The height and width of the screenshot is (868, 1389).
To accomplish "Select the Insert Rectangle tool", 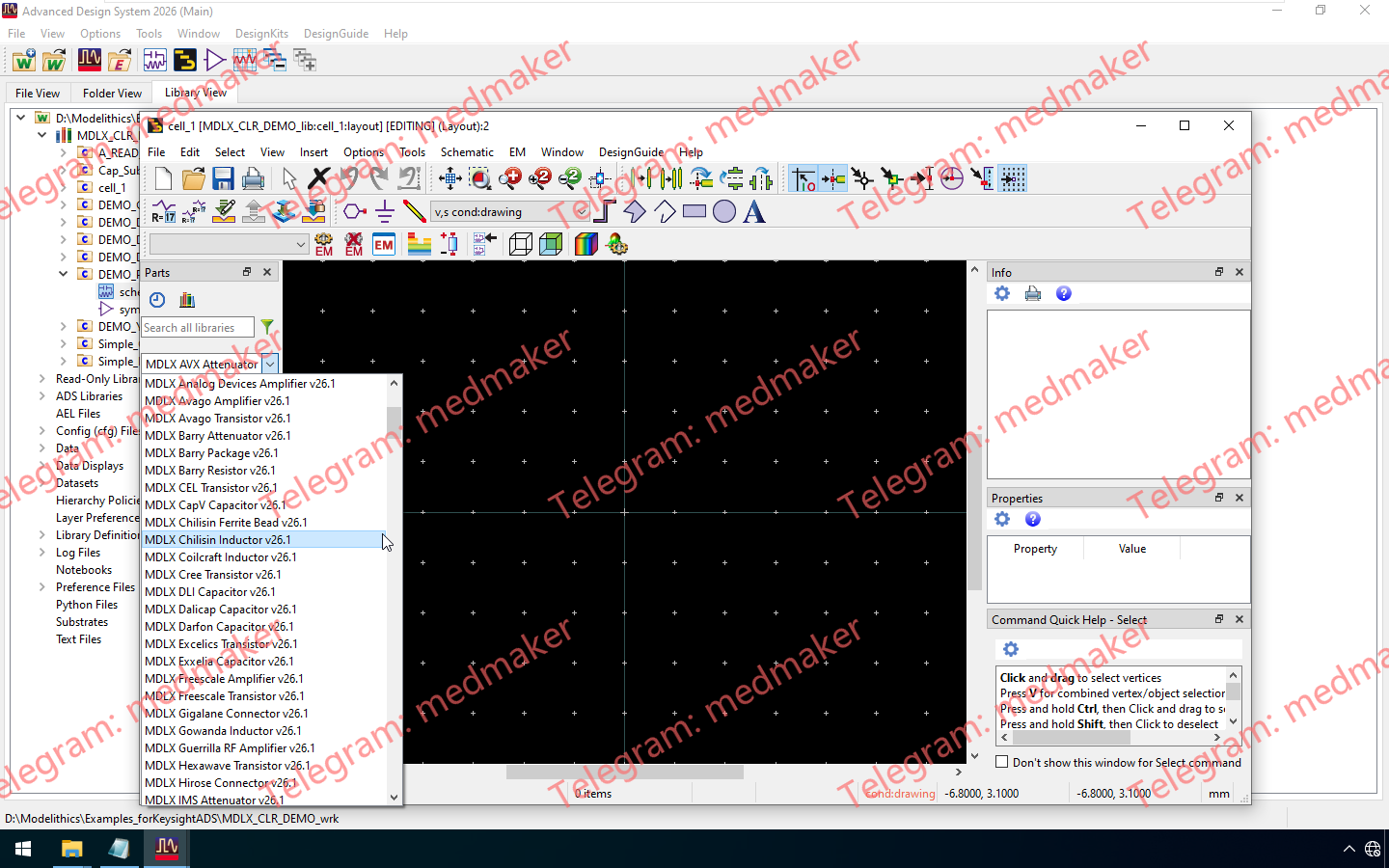I will (694, 211).
